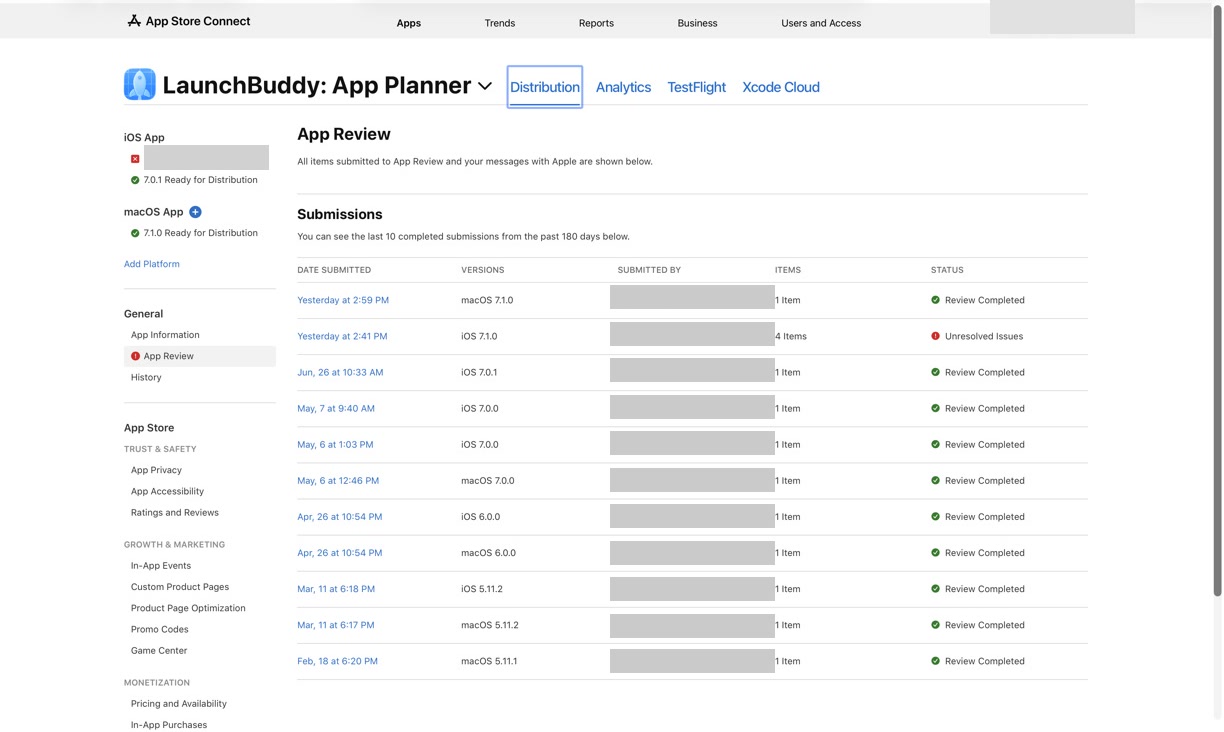Click the Add Platform link
This screenshot has width=1224, height=732.
click(x=152, y=264)
